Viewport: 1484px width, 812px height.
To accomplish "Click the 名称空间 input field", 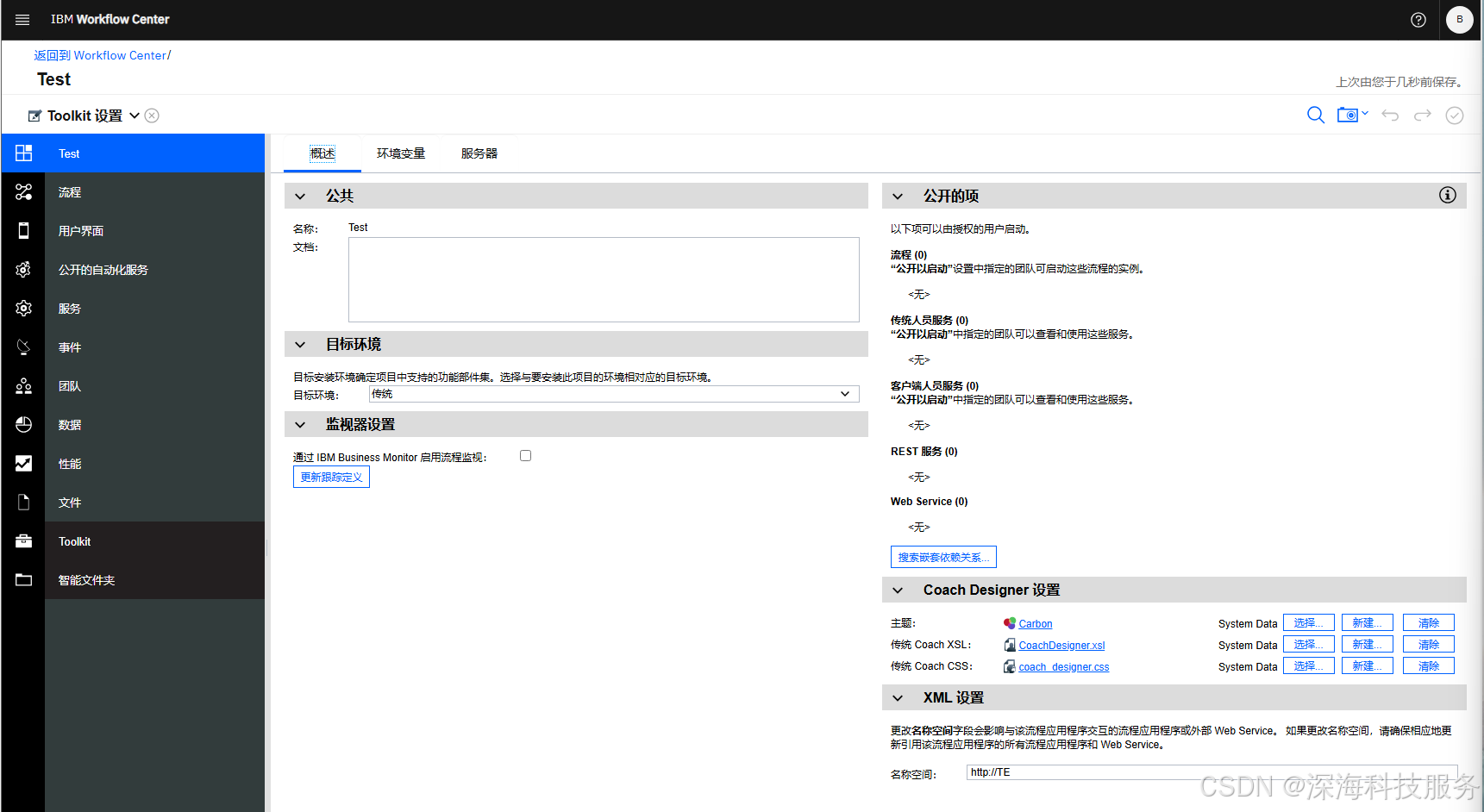I will point(1212,772).
